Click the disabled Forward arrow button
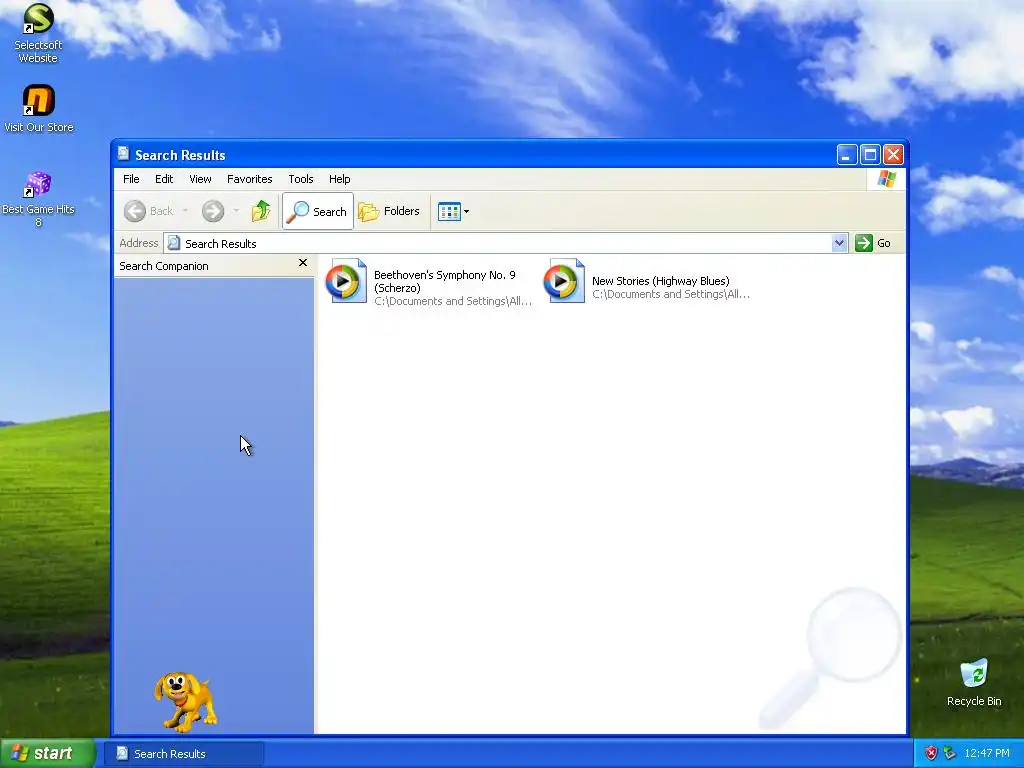Image resolution: width=1024 pixels, height=768 pixels. (213, 211)
